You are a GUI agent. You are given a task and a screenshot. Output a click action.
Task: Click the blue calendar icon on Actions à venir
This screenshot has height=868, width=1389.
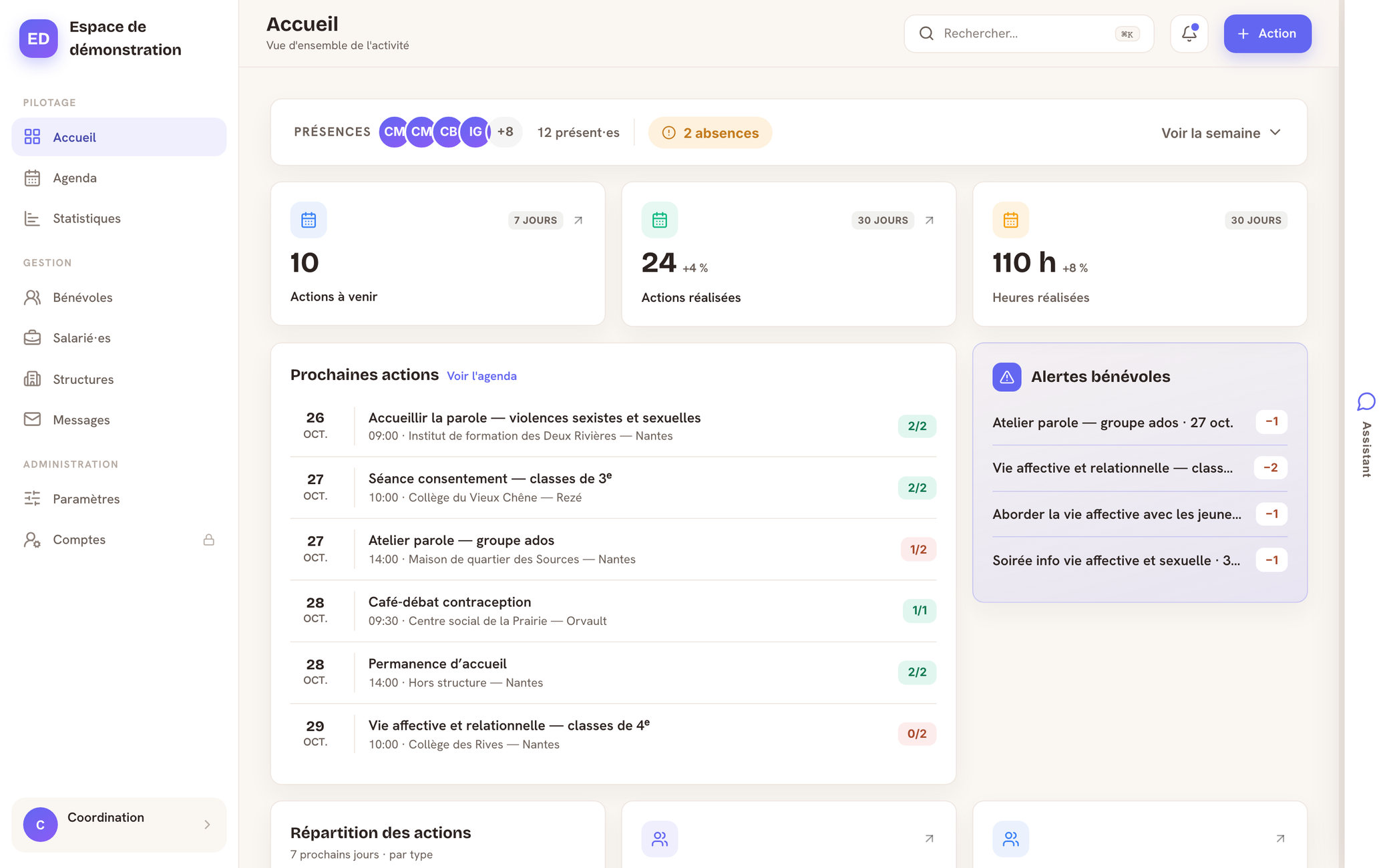309,220
